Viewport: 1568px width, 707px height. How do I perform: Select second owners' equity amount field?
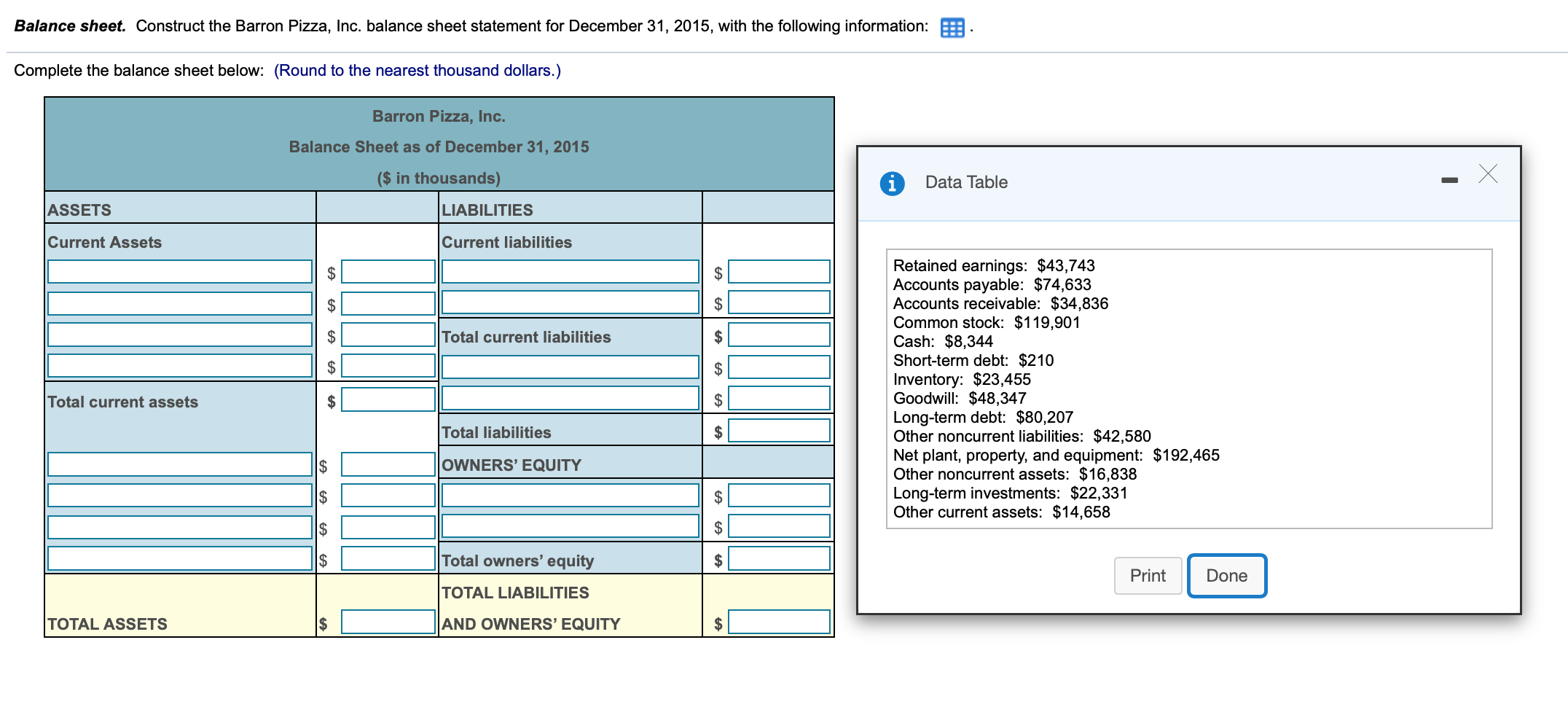pos(779,526)
